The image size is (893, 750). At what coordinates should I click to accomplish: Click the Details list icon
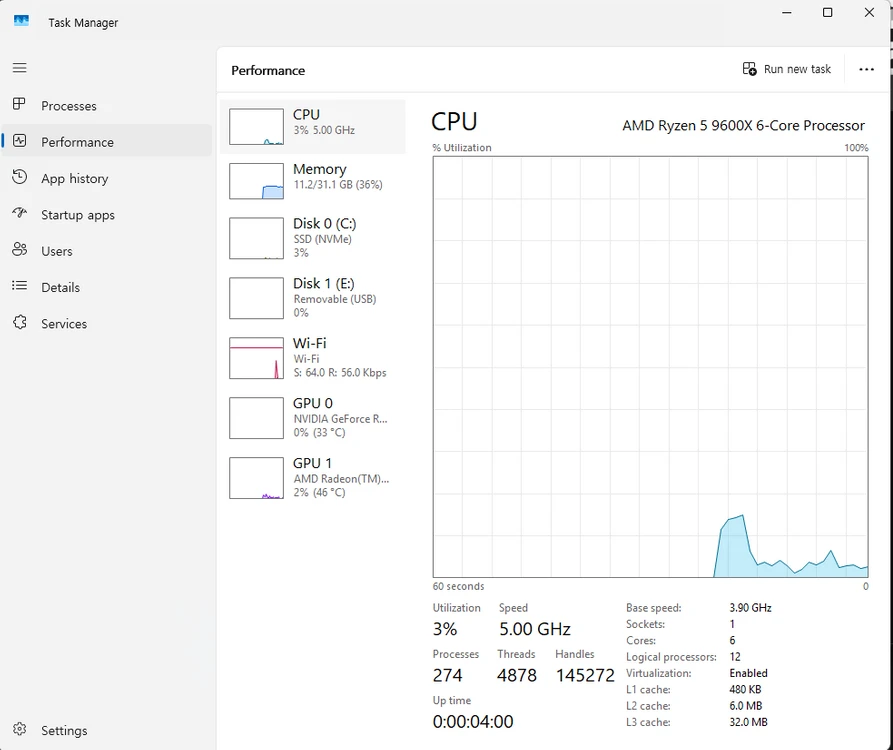19,286
